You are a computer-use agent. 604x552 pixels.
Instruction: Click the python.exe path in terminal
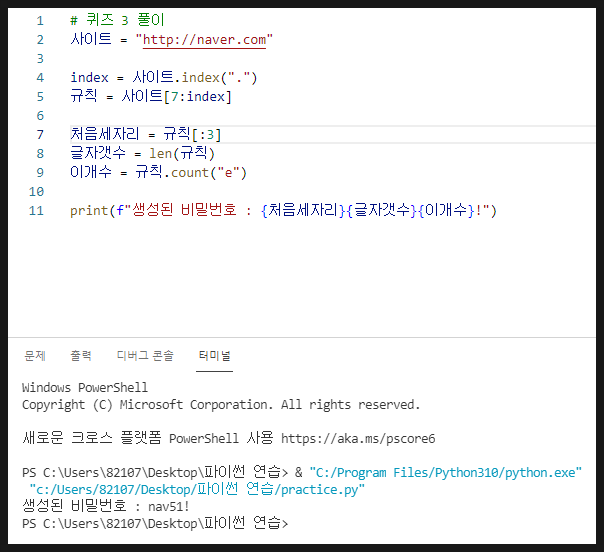click(x=445, y=472)
